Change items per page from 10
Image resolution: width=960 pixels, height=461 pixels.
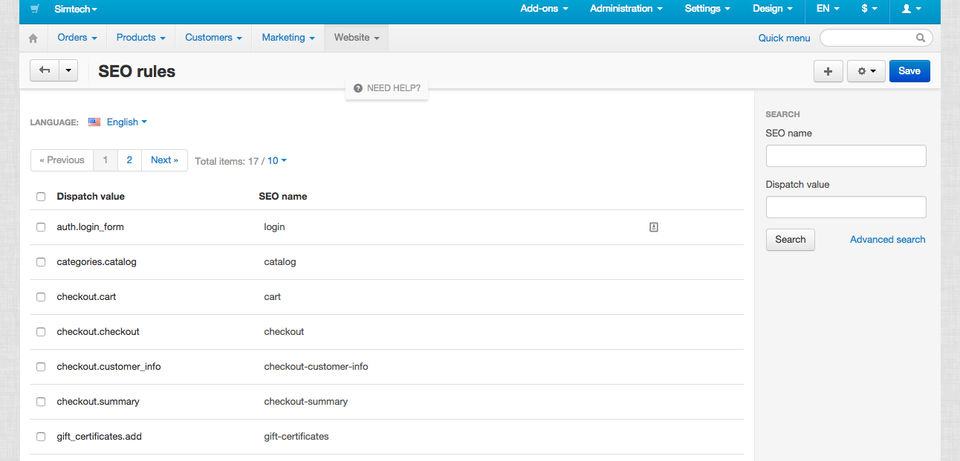pos(277,160)
